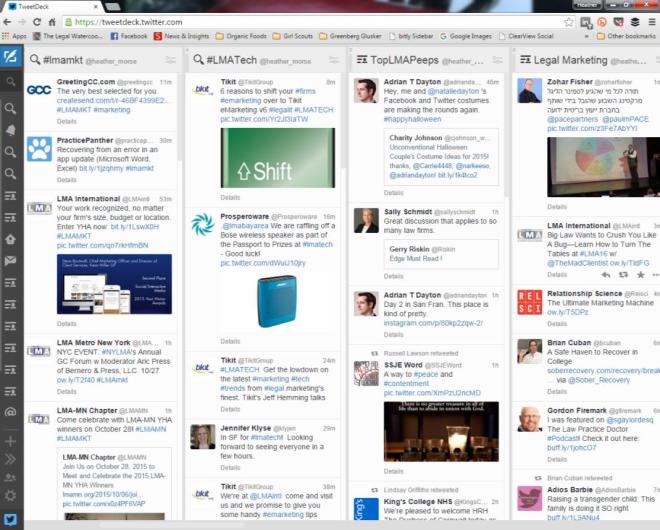This screenshot has height=530, width=660.
Task: Open Apps in bookmarks bar
Action: tap(14, 36)
